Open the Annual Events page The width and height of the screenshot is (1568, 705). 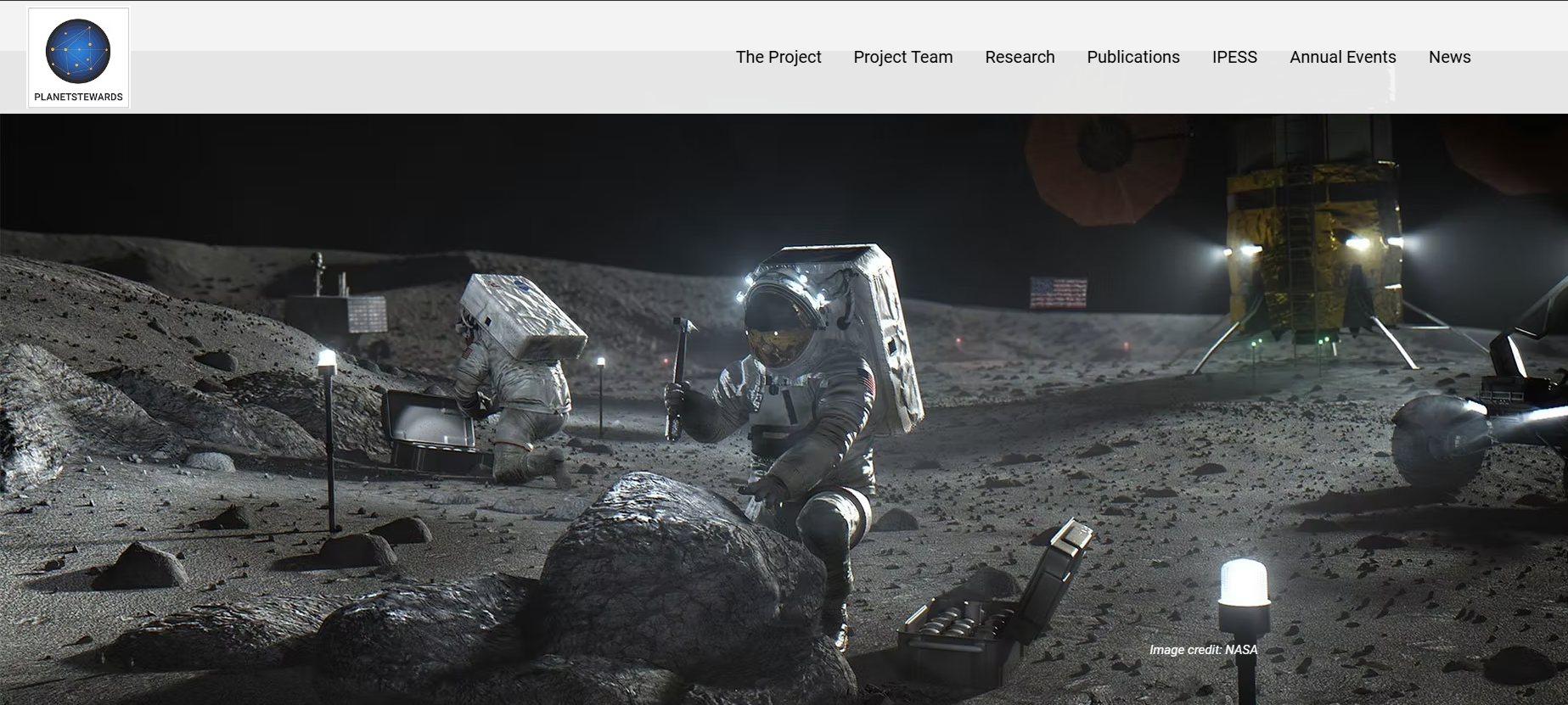click(x=1343, y=57)
